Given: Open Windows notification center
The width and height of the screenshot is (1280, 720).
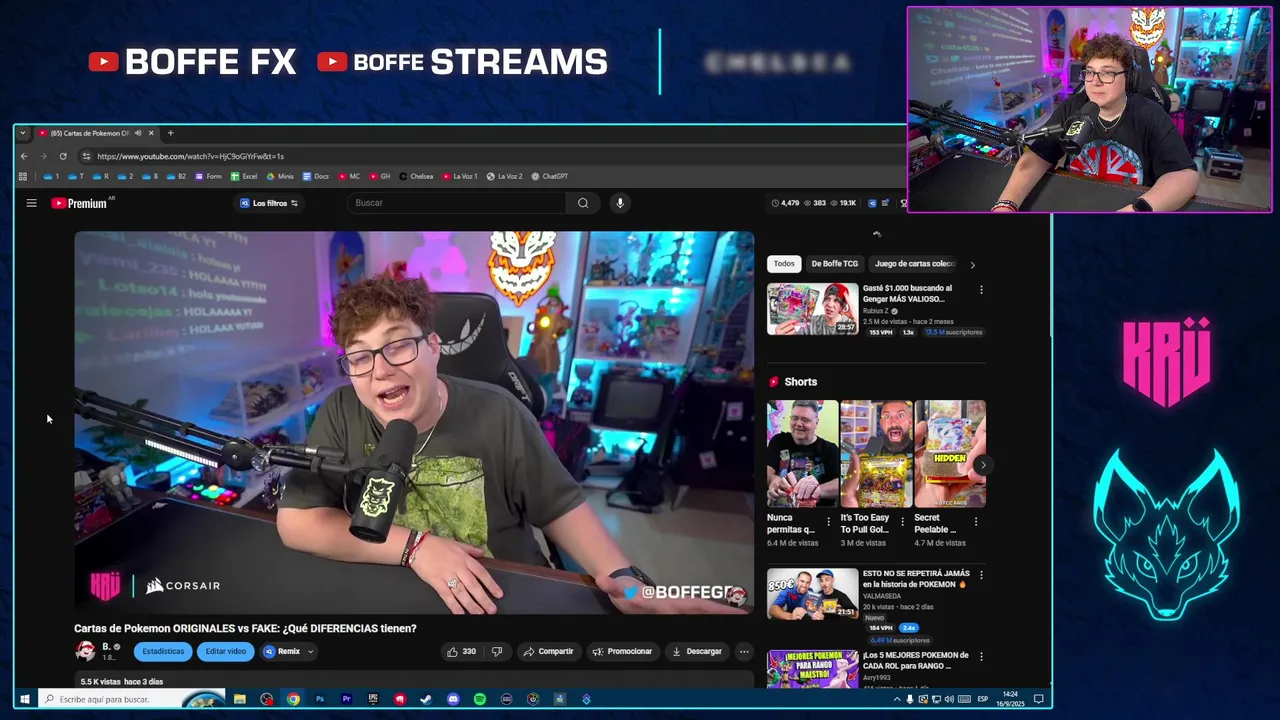Looking at the screenshot, I should pos(1039,699).
